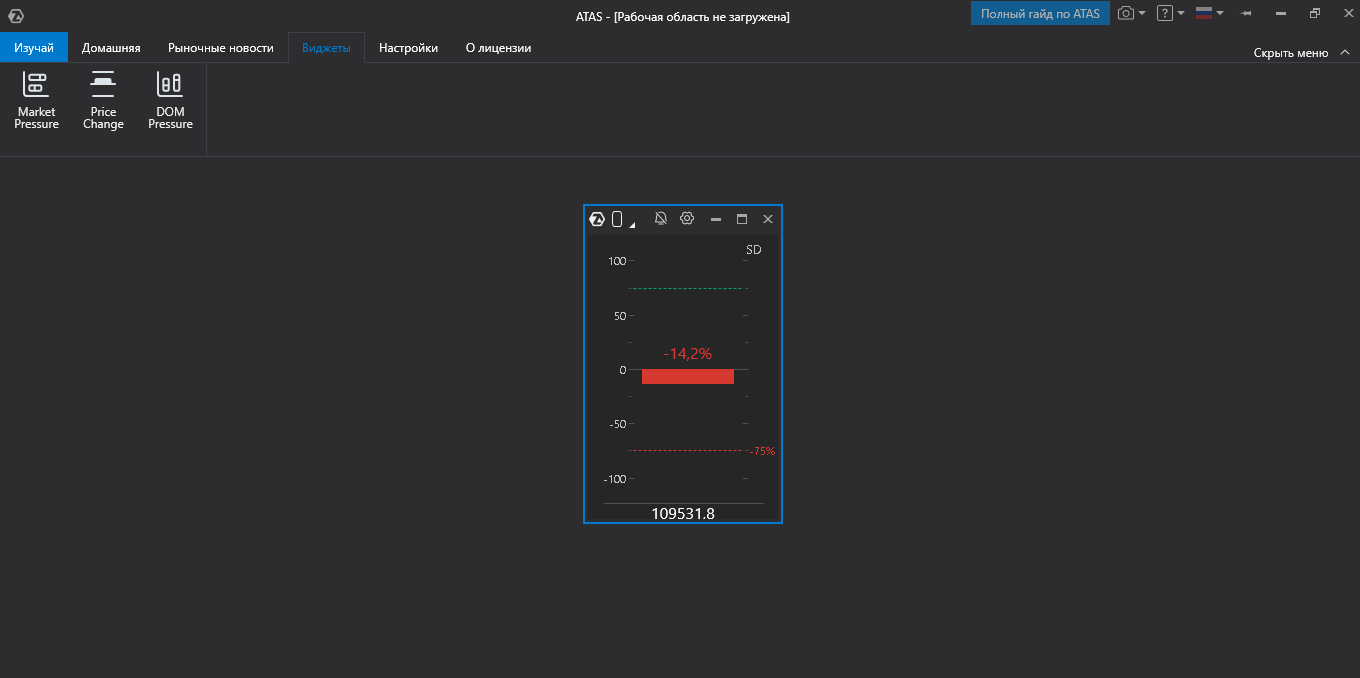Click 'Скрыть меню' to hide ribbon
Viewport: 1360px width, 678px height.
[1290, 53]
